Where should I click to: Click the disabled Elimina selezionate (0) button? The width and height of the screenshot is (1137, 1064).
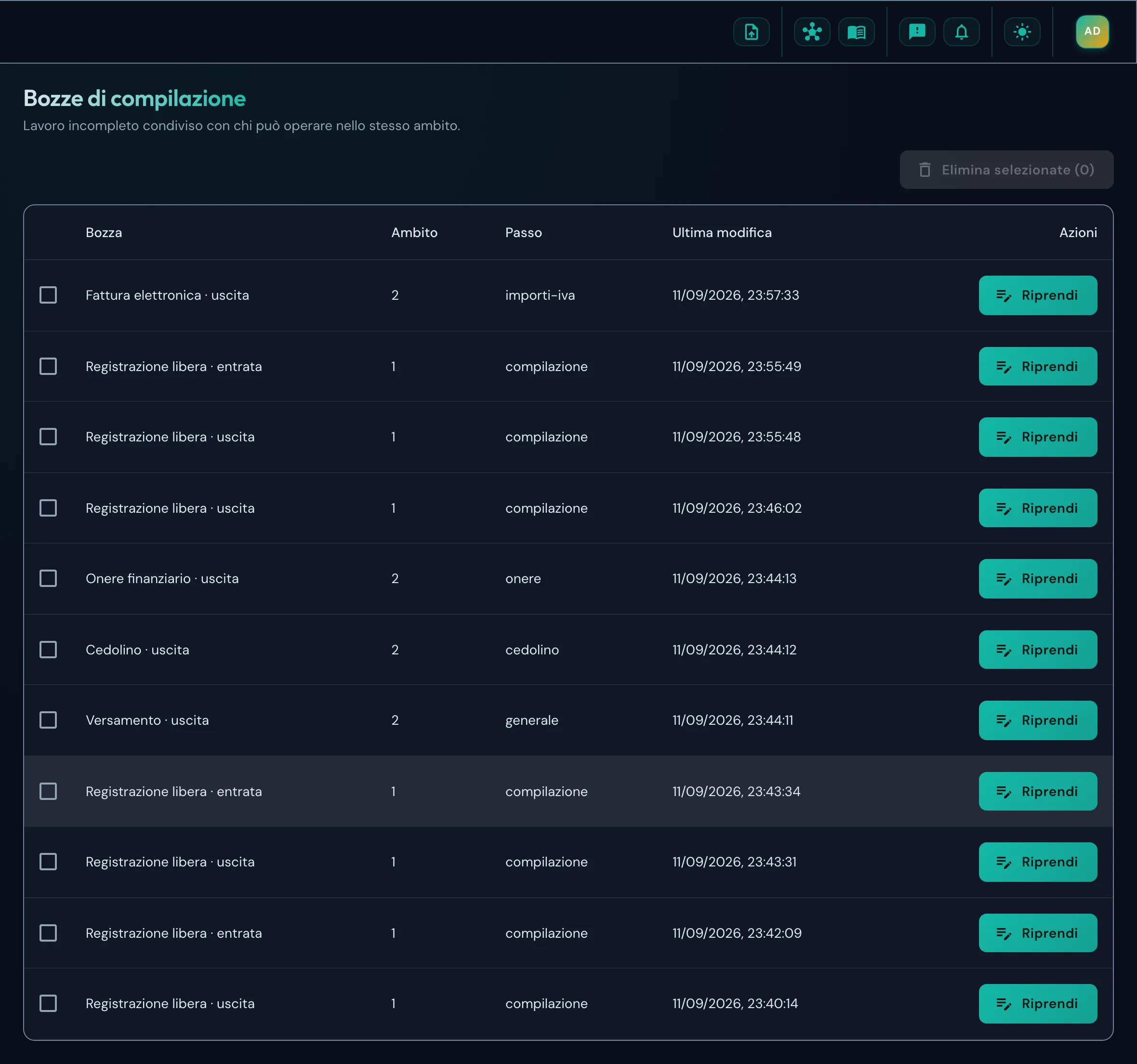click(1006, 170)
